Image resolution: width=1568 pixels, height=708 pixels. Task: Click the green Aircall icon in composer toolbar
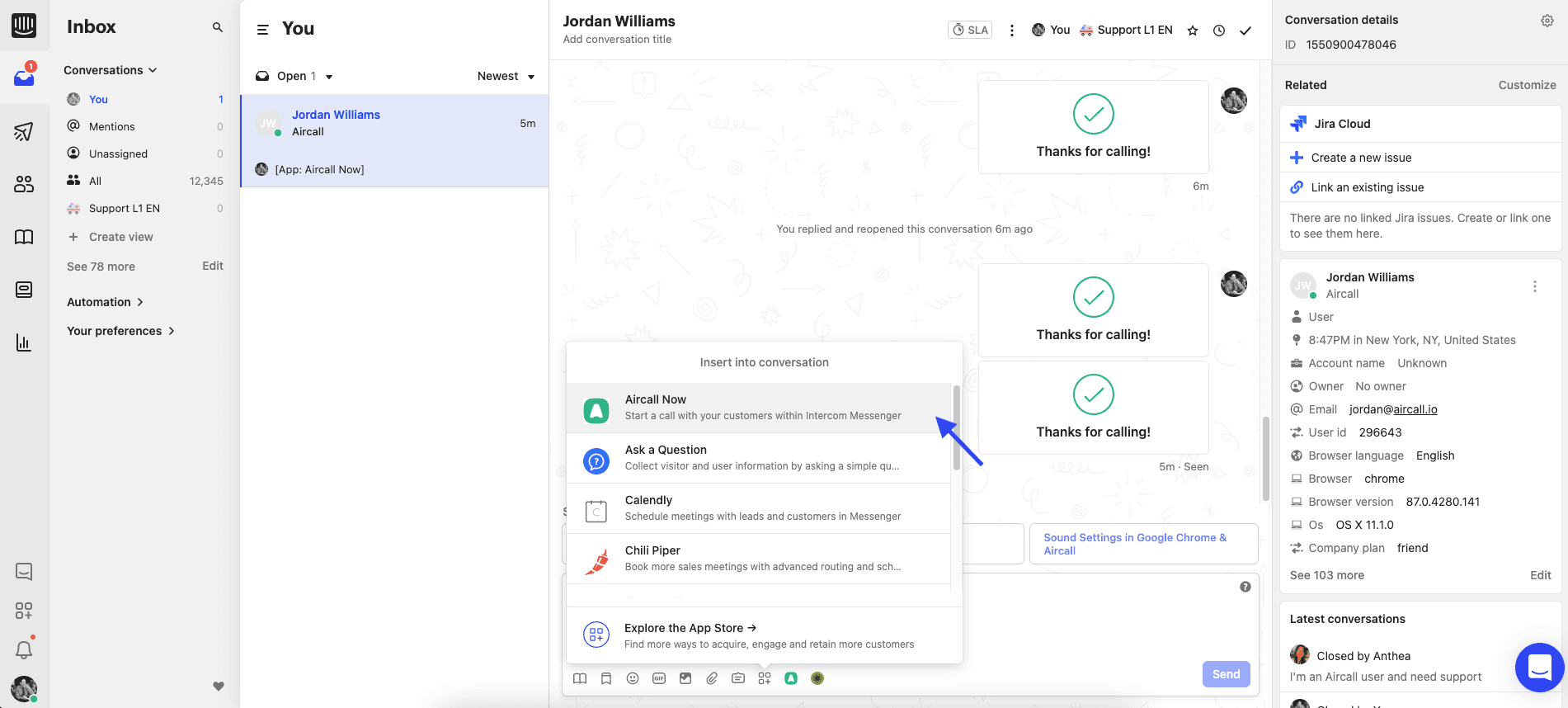791,678
